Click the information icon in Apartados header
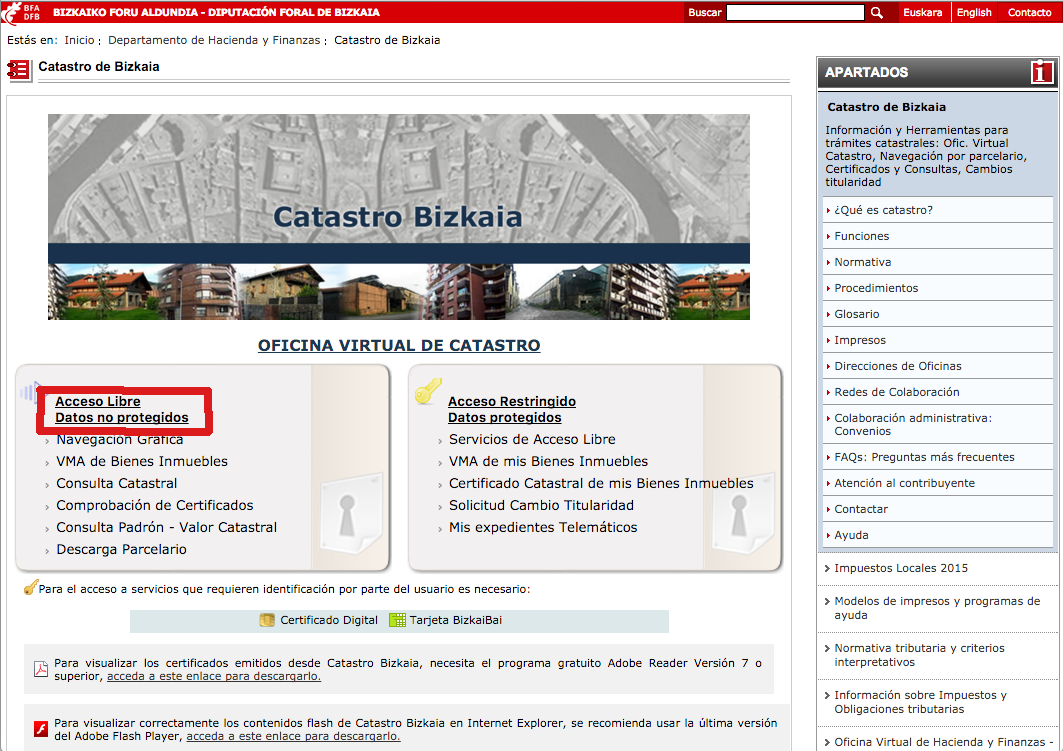Image resolution: width=1063 pixels, height=751 pixels. click(x=1041, y=72)
